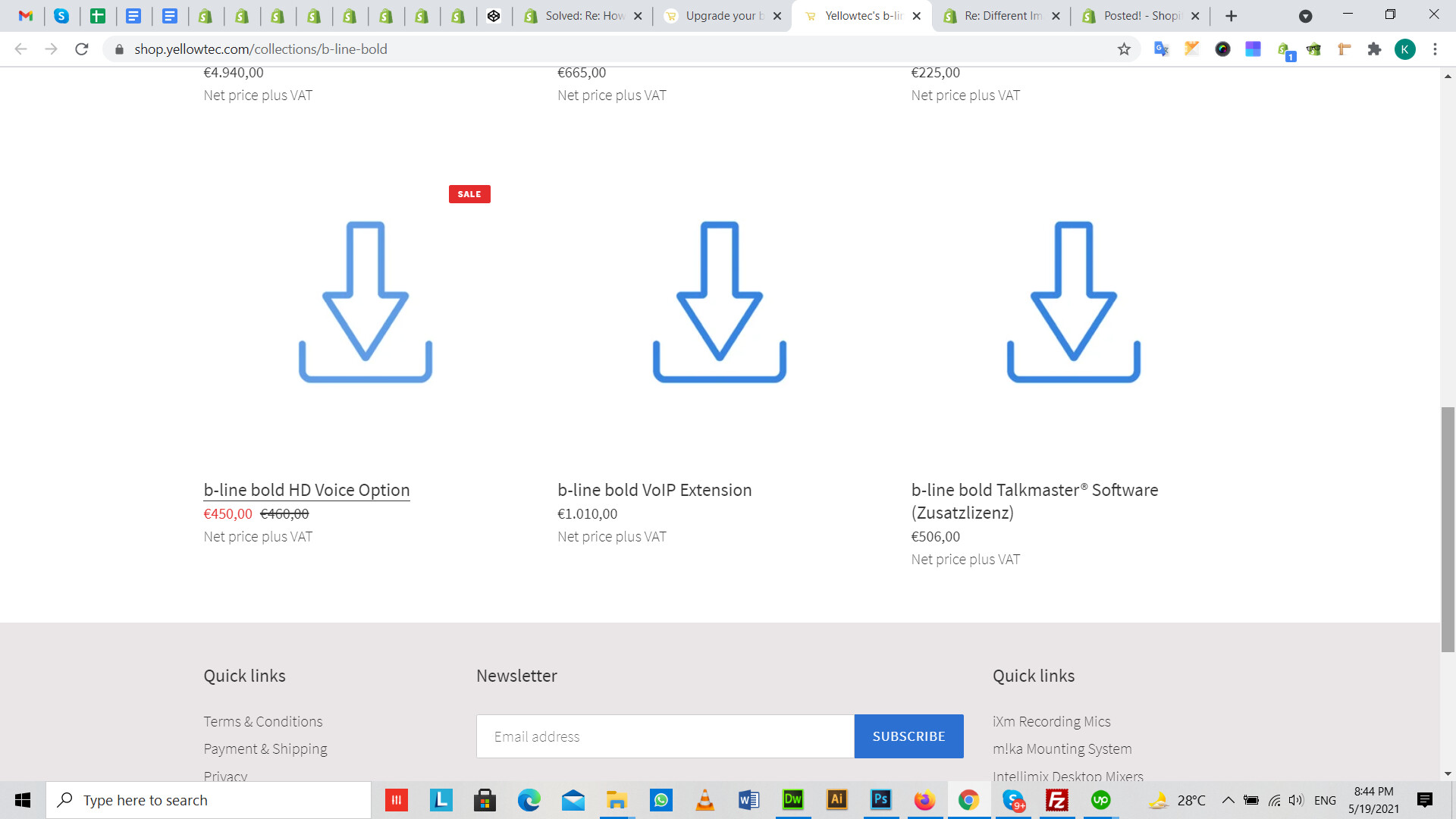Open a new browser tab

tap(1231, 16)
